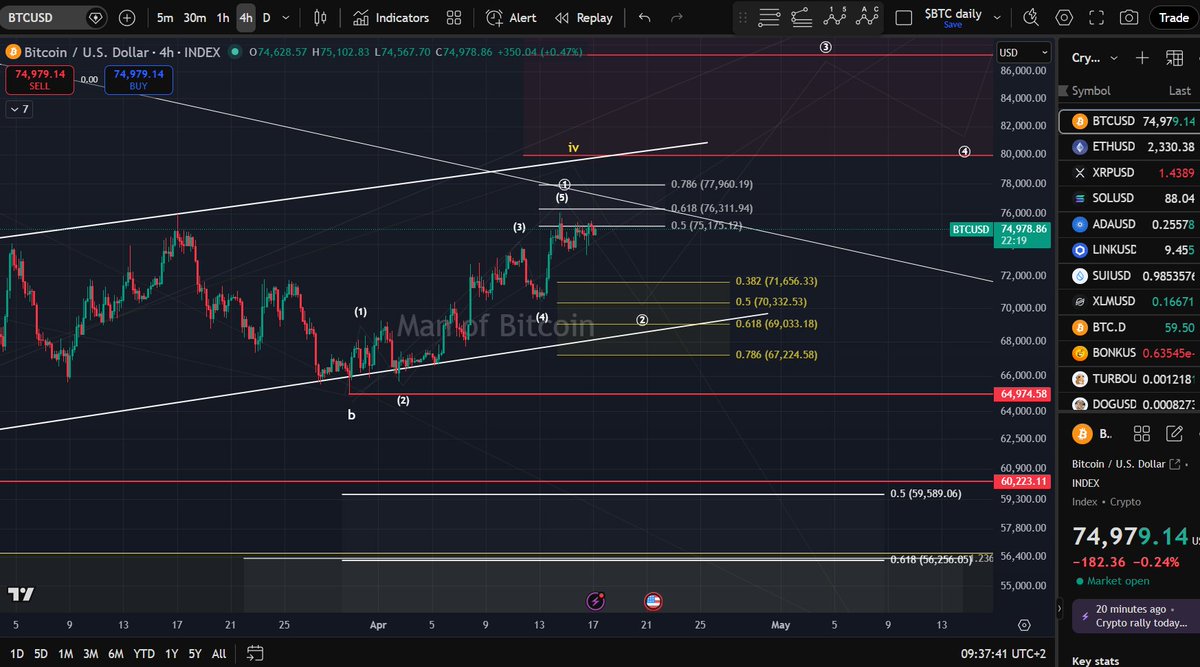This screenshot has height=667, width=1200.
Task: Open the USD currency dropdown on price axis
Action: tap(1024, 53)
